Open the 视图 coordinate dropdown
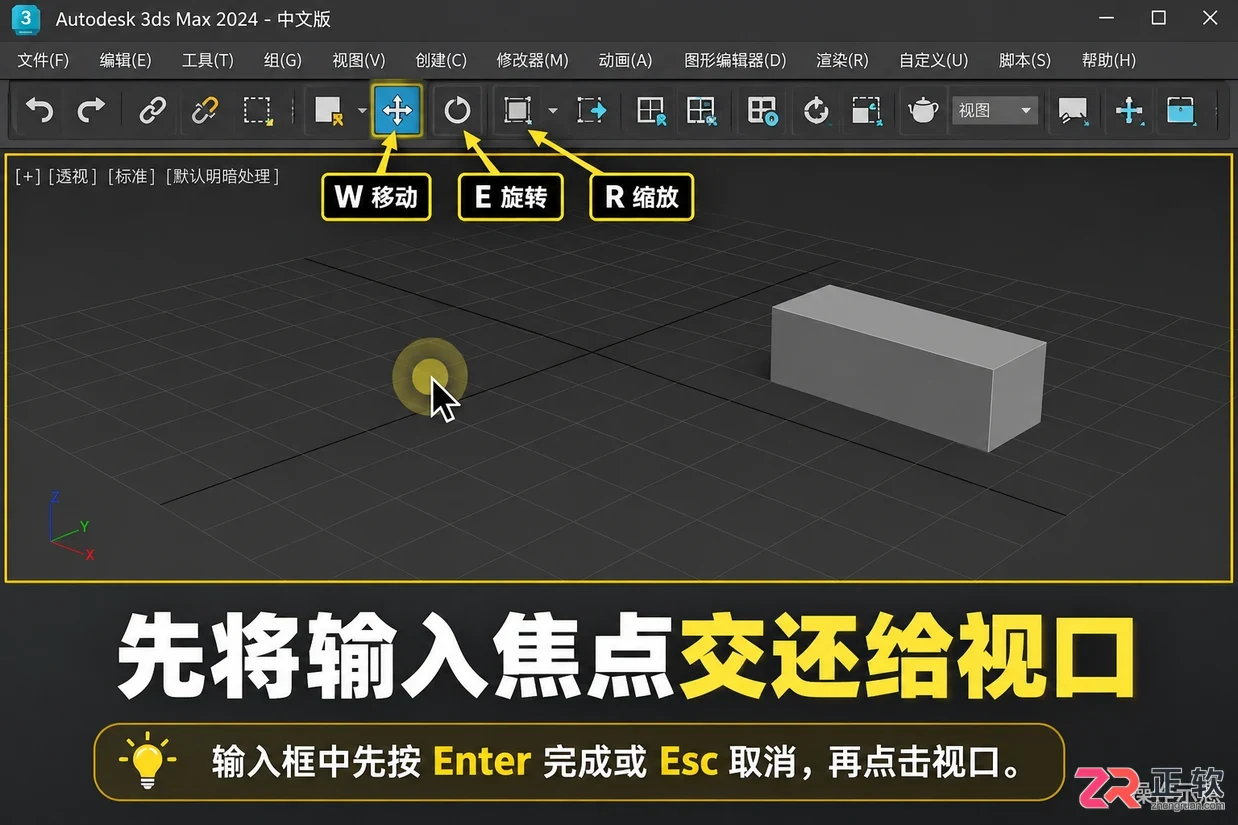This screenshot has width=1238, height=825. point(995,110)
